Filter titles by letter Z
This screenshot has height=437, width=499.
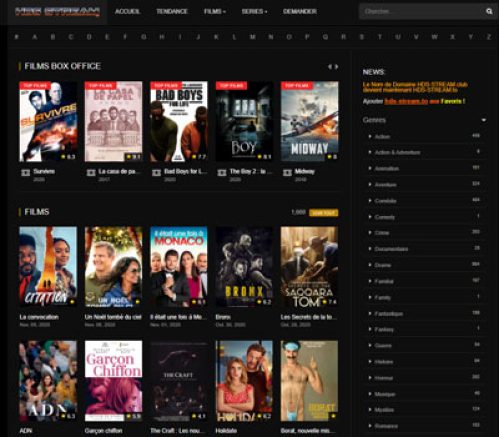(489, 37)
